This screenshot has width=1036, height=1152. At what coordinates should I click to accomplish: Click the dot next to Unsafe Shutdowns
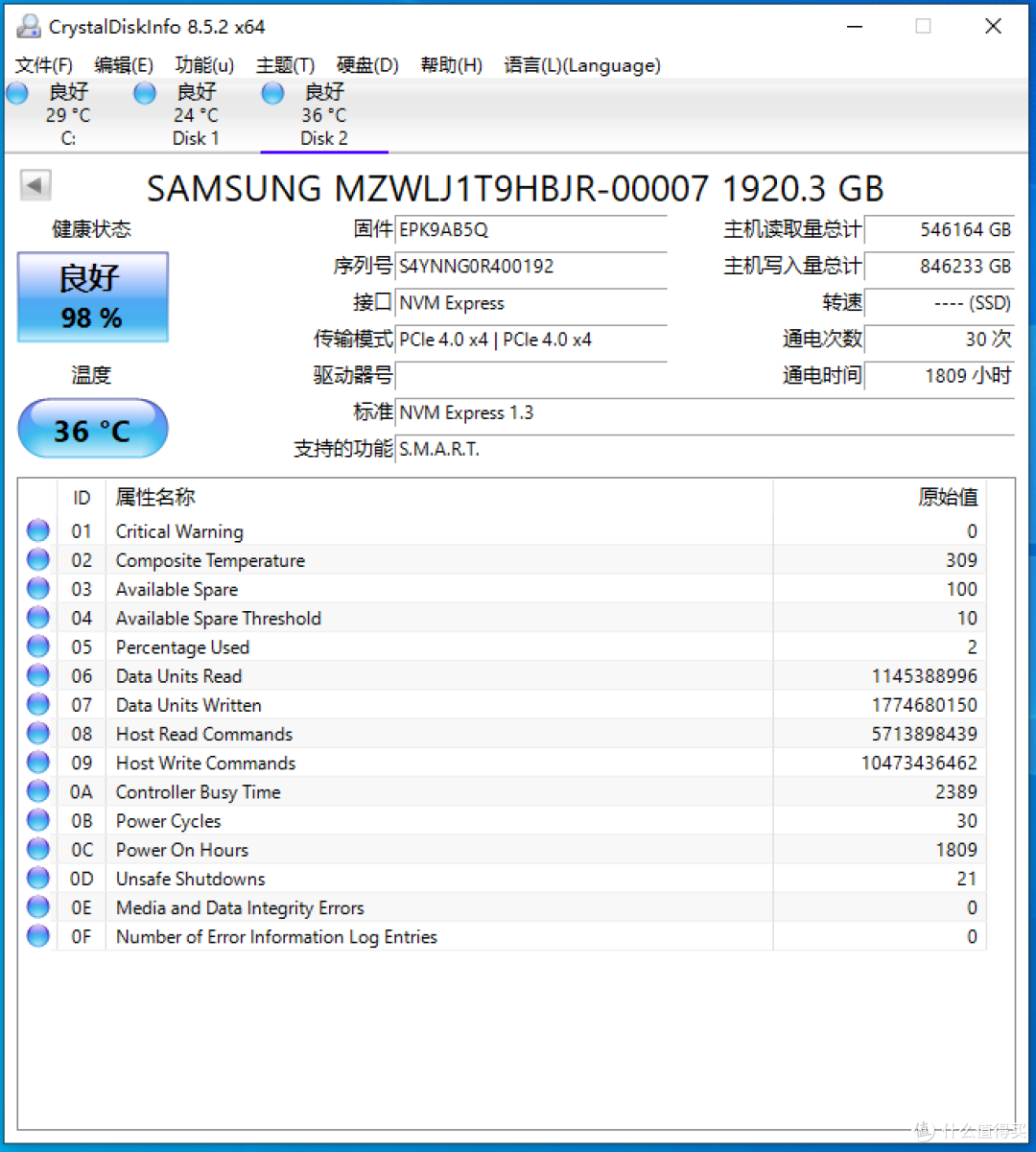click(x=37, y=877)
